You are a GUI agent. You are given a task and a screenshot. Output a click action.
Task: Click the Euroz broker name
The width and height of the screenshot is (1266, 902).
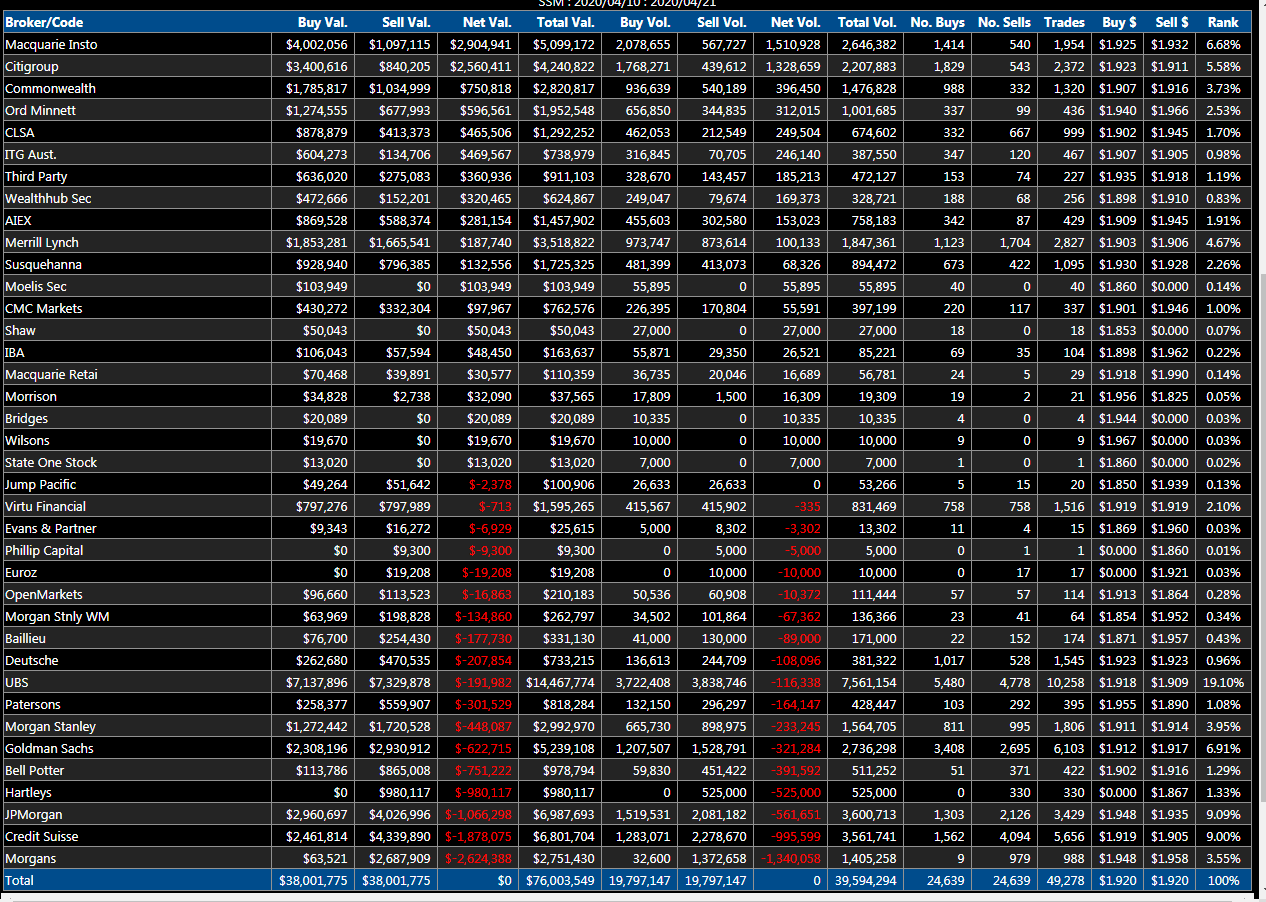[21, 572]
